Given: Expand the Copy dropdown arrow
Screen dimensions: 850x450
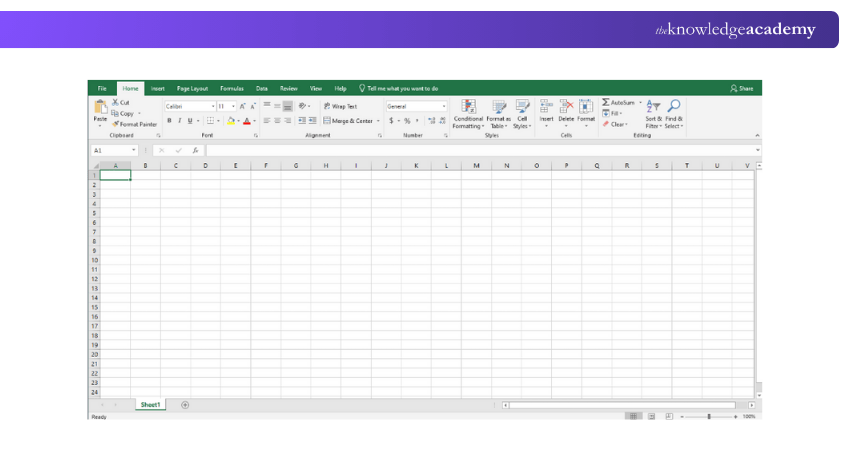Looking at the screenshot, I should pyautogui.click(x=139, y=113).
